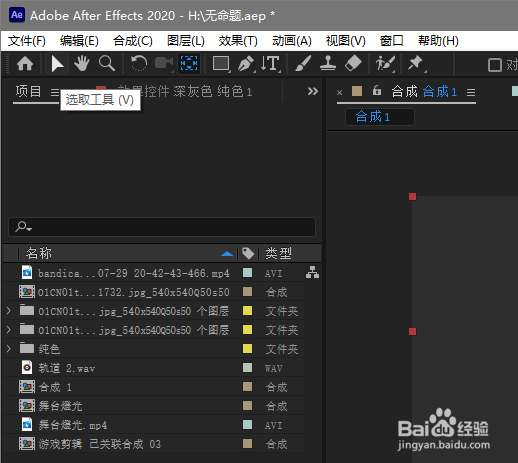Open the 图层(L) menu
Screen dimensions: 518x463
pos(186,41)
